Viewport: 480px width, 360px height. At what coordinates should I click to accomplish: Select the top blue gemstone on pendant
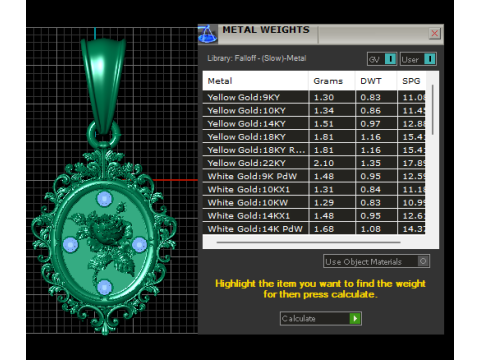[x=104, y=199]
